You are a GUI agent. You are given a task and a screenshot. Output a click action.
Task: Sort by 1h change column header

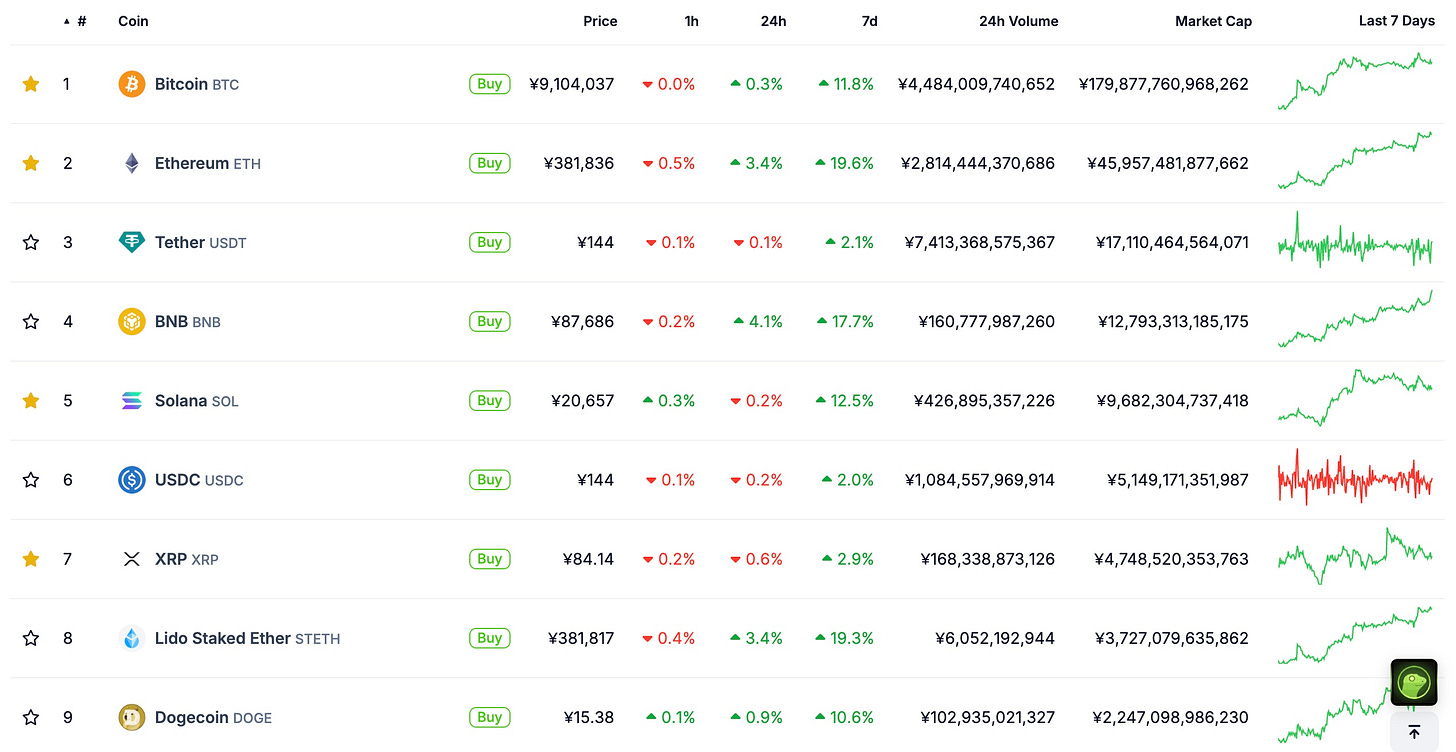[x=691, y=21]
